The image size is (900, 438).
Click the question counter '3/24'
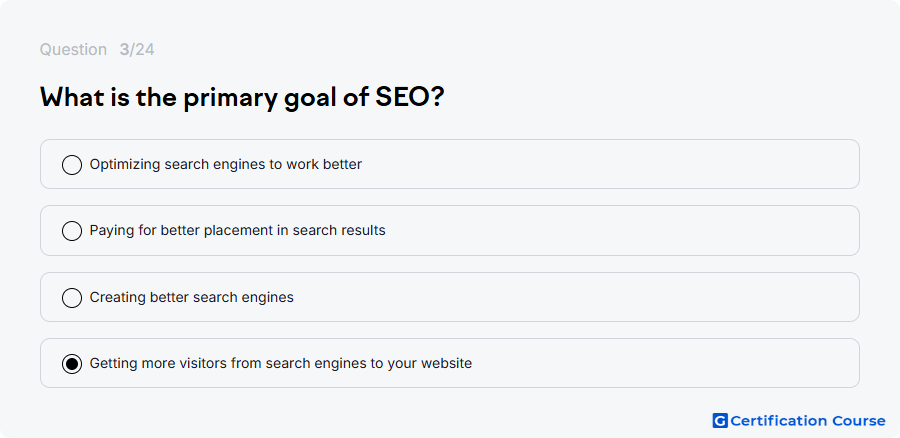(137, 50)
